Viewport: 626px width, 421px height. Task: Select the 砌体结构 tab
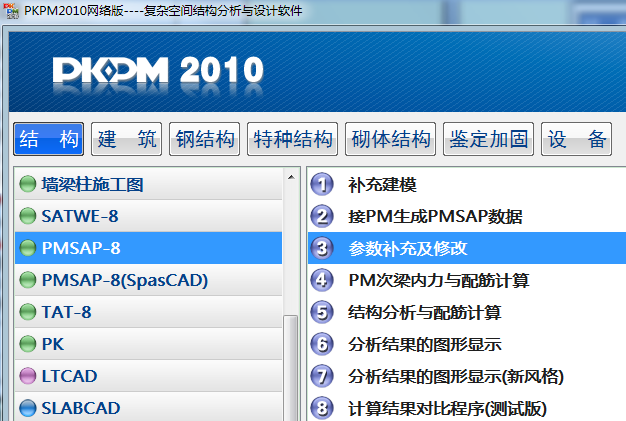coord(390,139)
